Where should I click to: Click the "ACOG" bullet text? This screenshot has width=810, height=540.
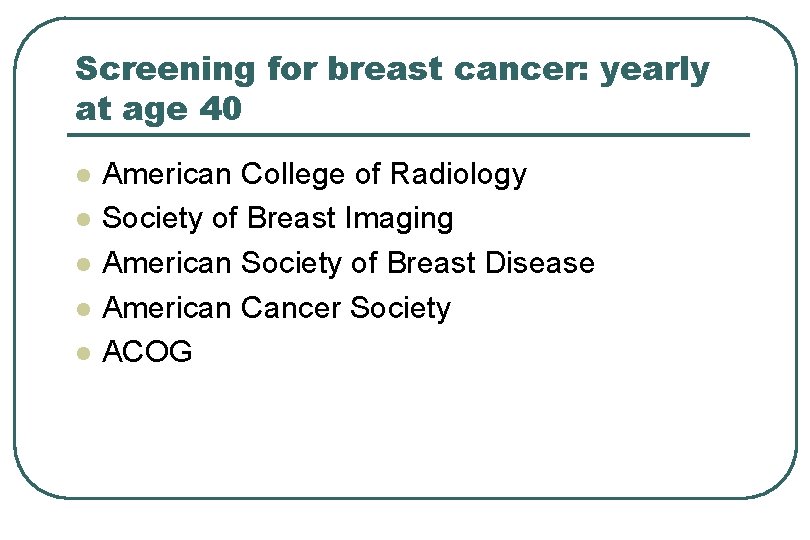click(148, 352)
